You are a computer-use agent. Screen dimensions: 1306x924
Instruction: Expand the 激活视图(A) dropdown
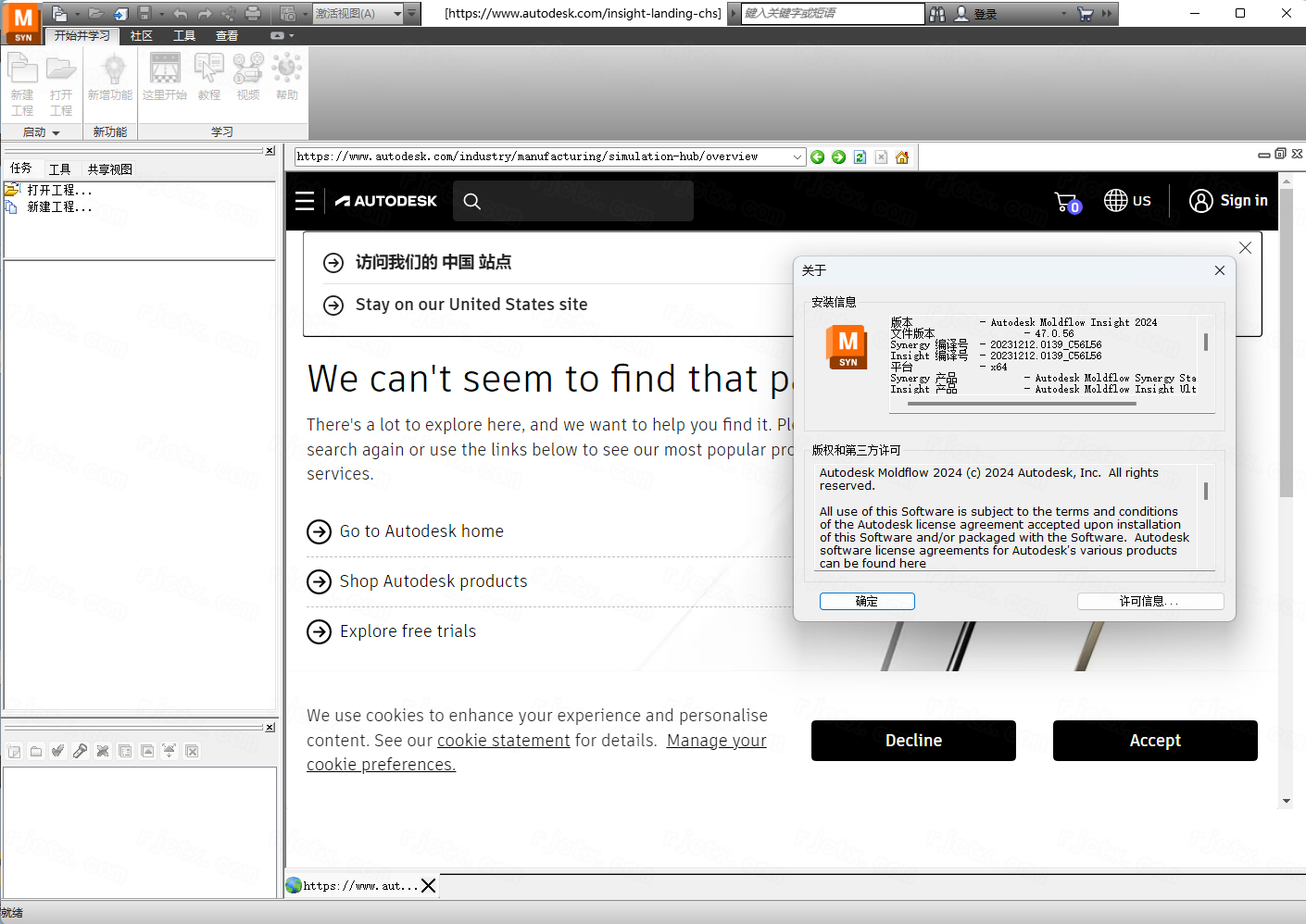(x=397, y=14)
